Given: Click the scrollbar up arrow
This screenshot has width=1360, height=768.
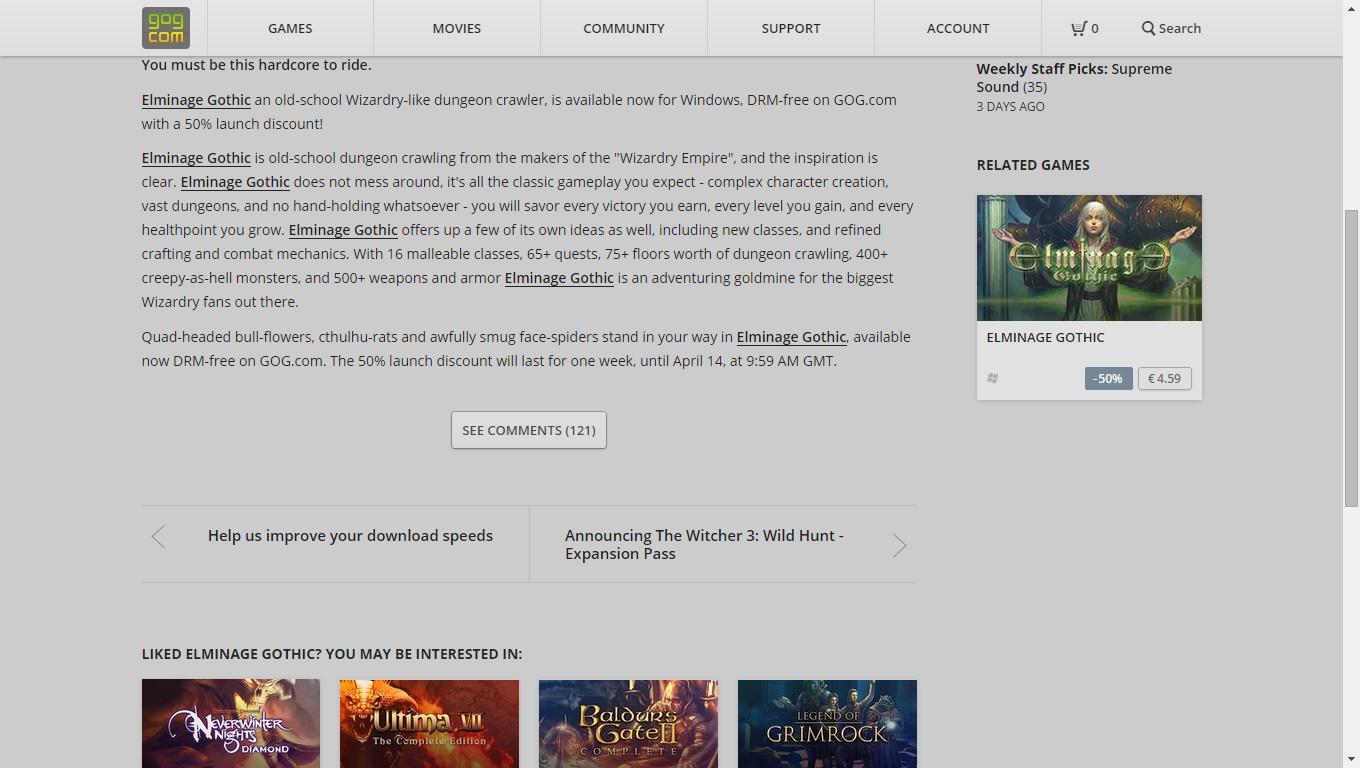Looking at the screenshot, I should point(1351,8).
